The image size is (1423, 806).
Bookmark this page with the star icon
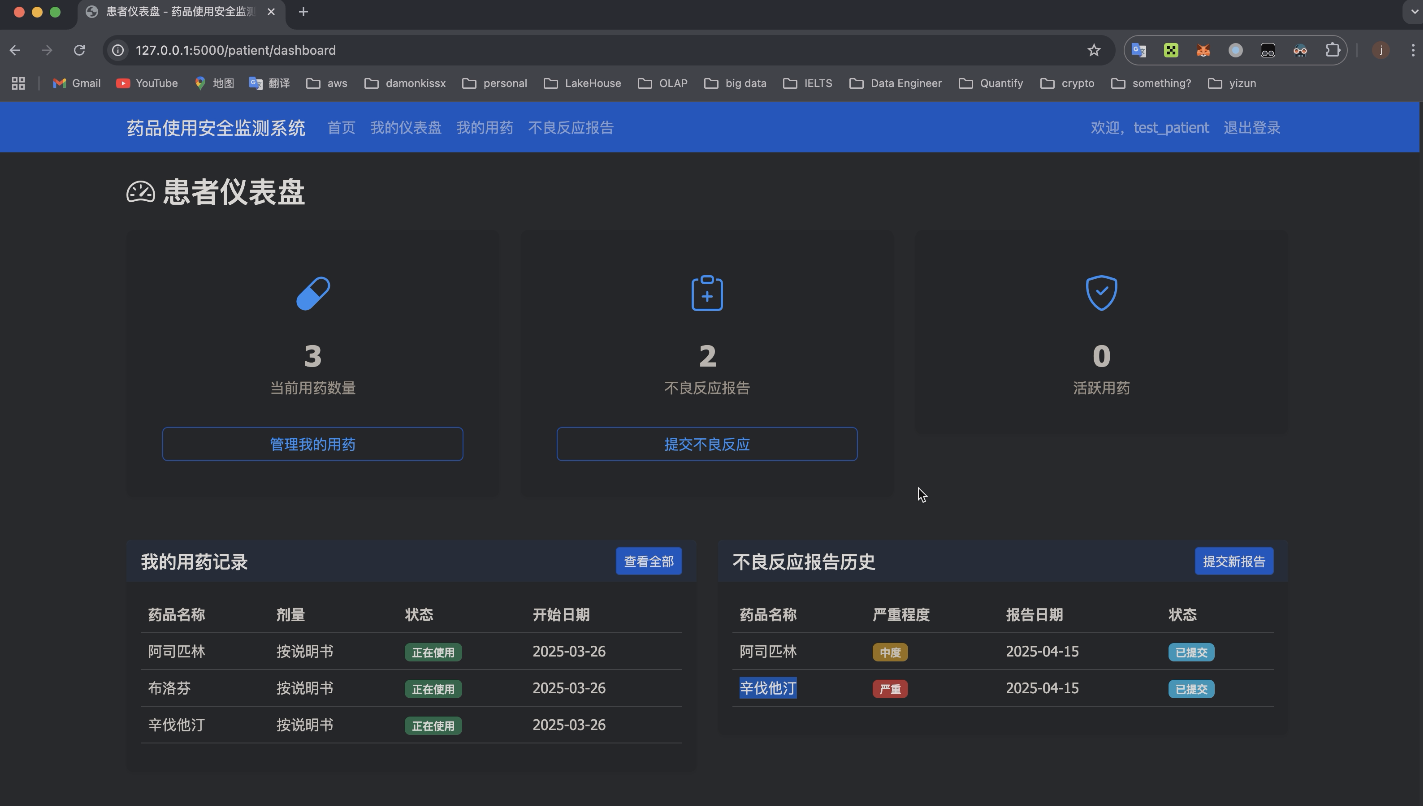click(1094, 50)
